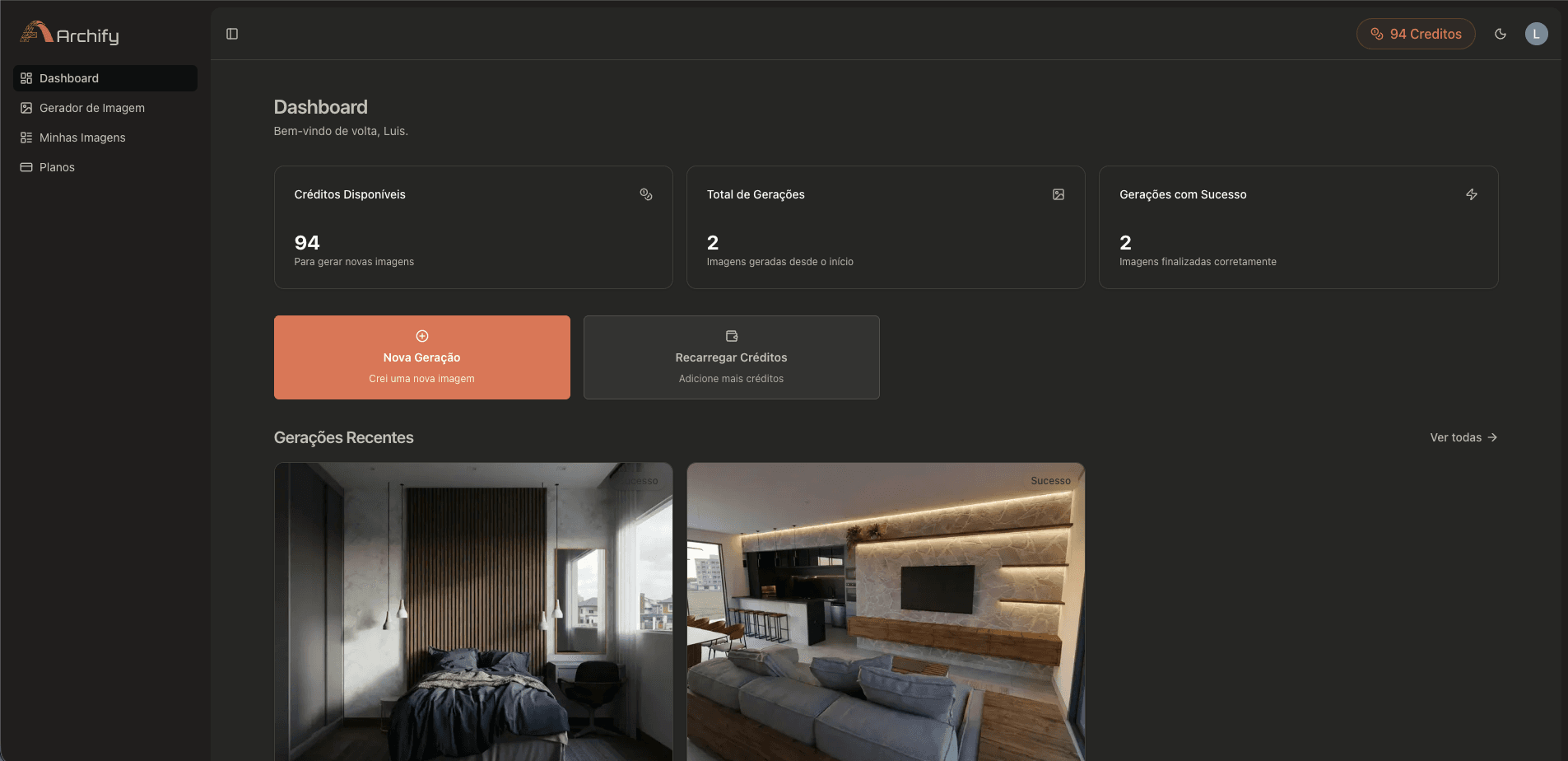Click the coin icon on Créditos Disponíveis card
The image size is (1568, 761).
click(x=645, y=194)
